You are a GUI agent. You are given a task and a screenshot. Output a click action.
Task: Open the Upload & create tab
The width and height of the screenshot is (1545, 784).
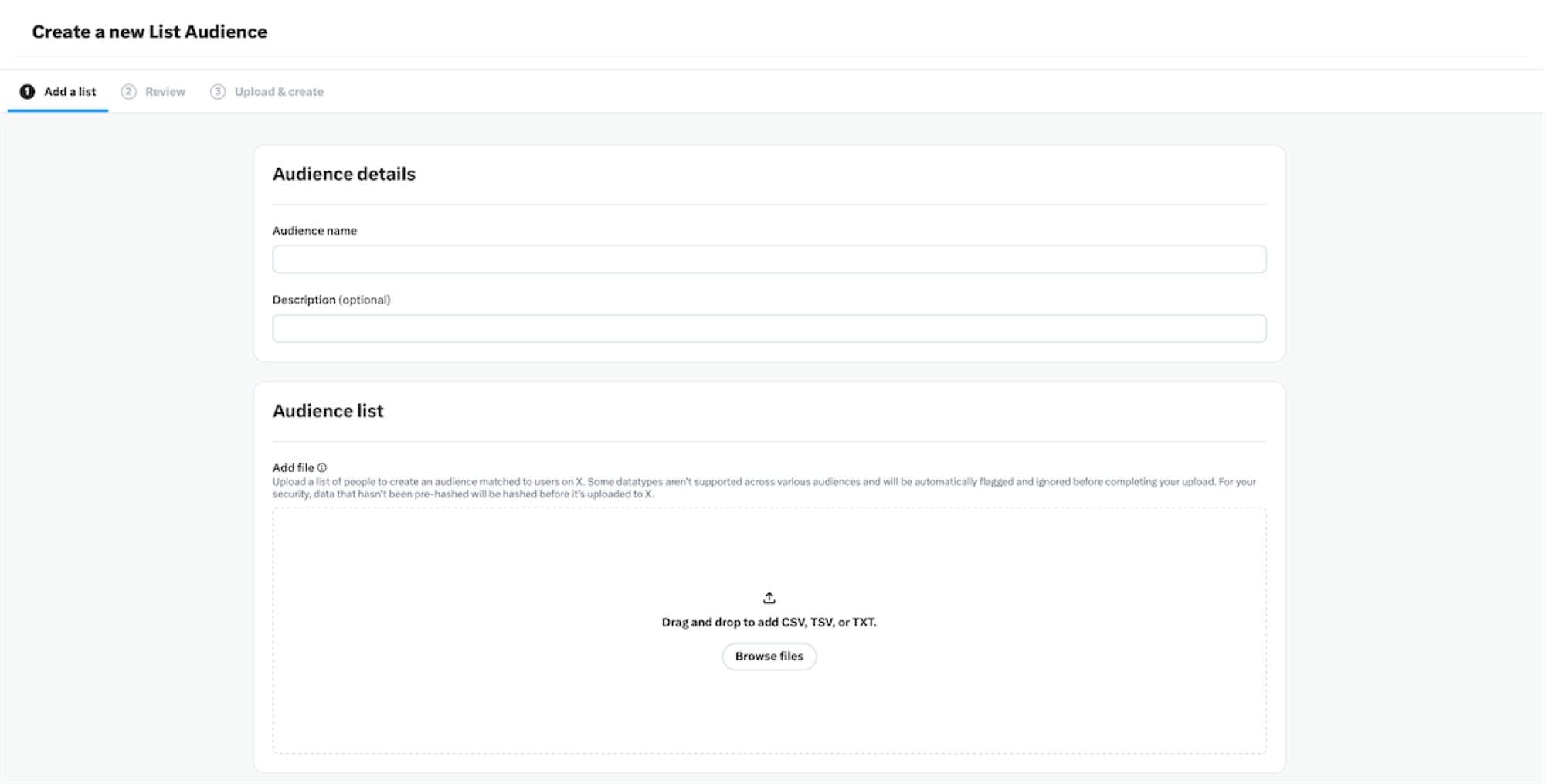click(278, 91)
